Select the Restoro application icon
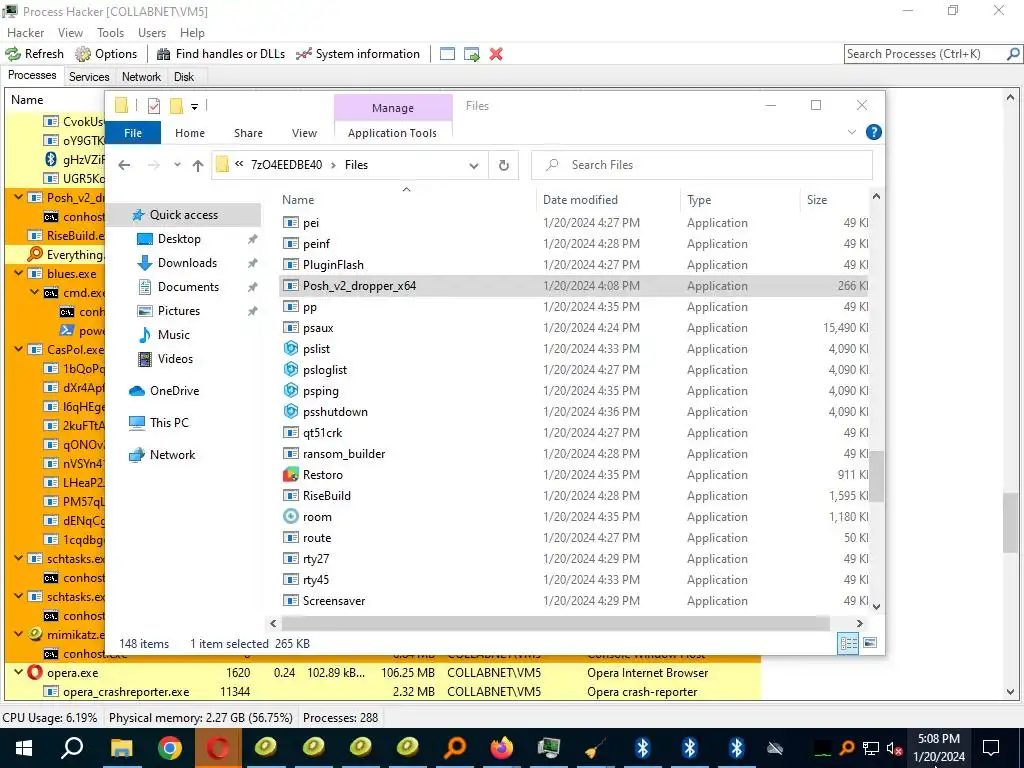The height and width of the screenshot is (768, 1024). pos(291,475)
